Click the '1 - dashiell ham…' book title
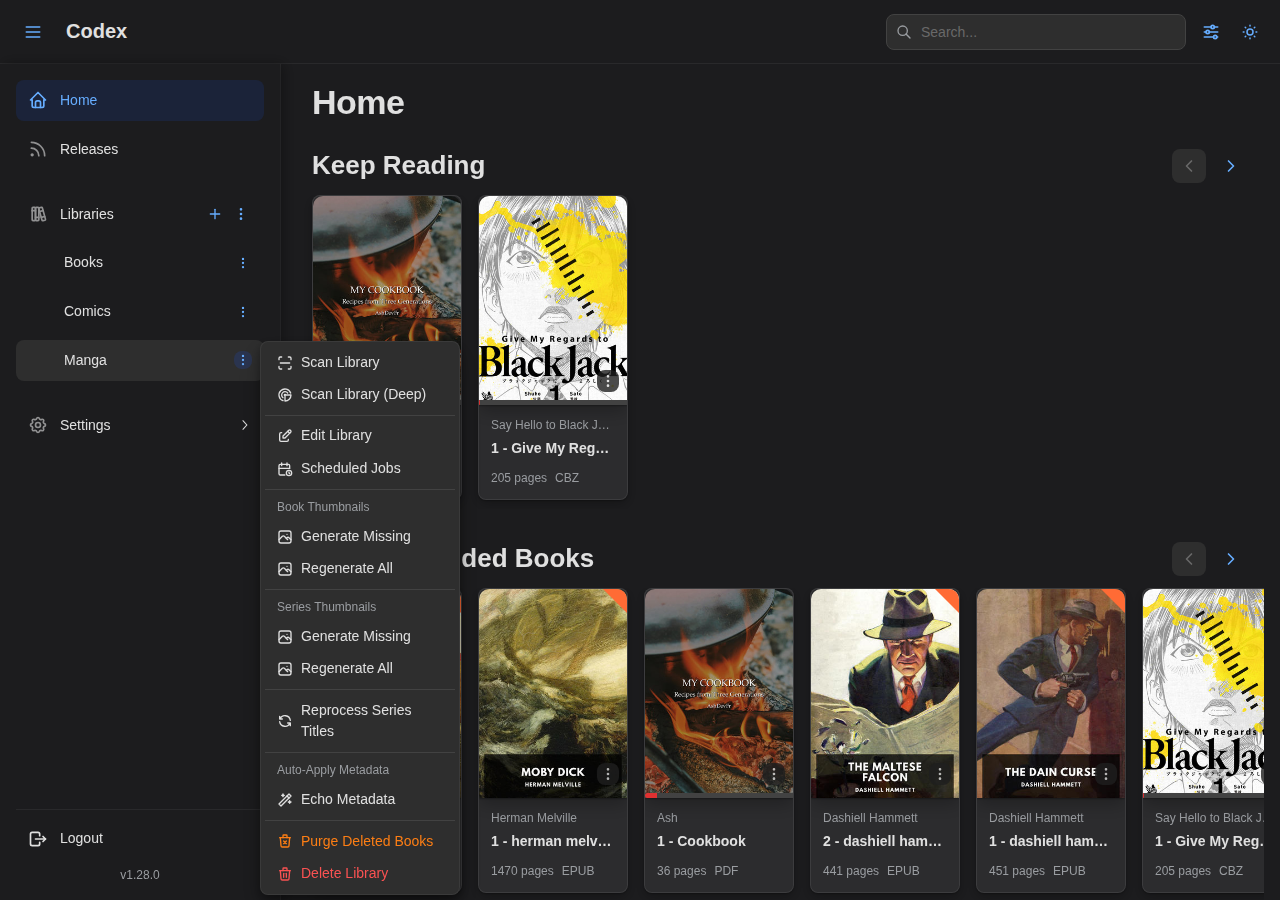The image size is (1280, 900). click(x=1049, y=841)
